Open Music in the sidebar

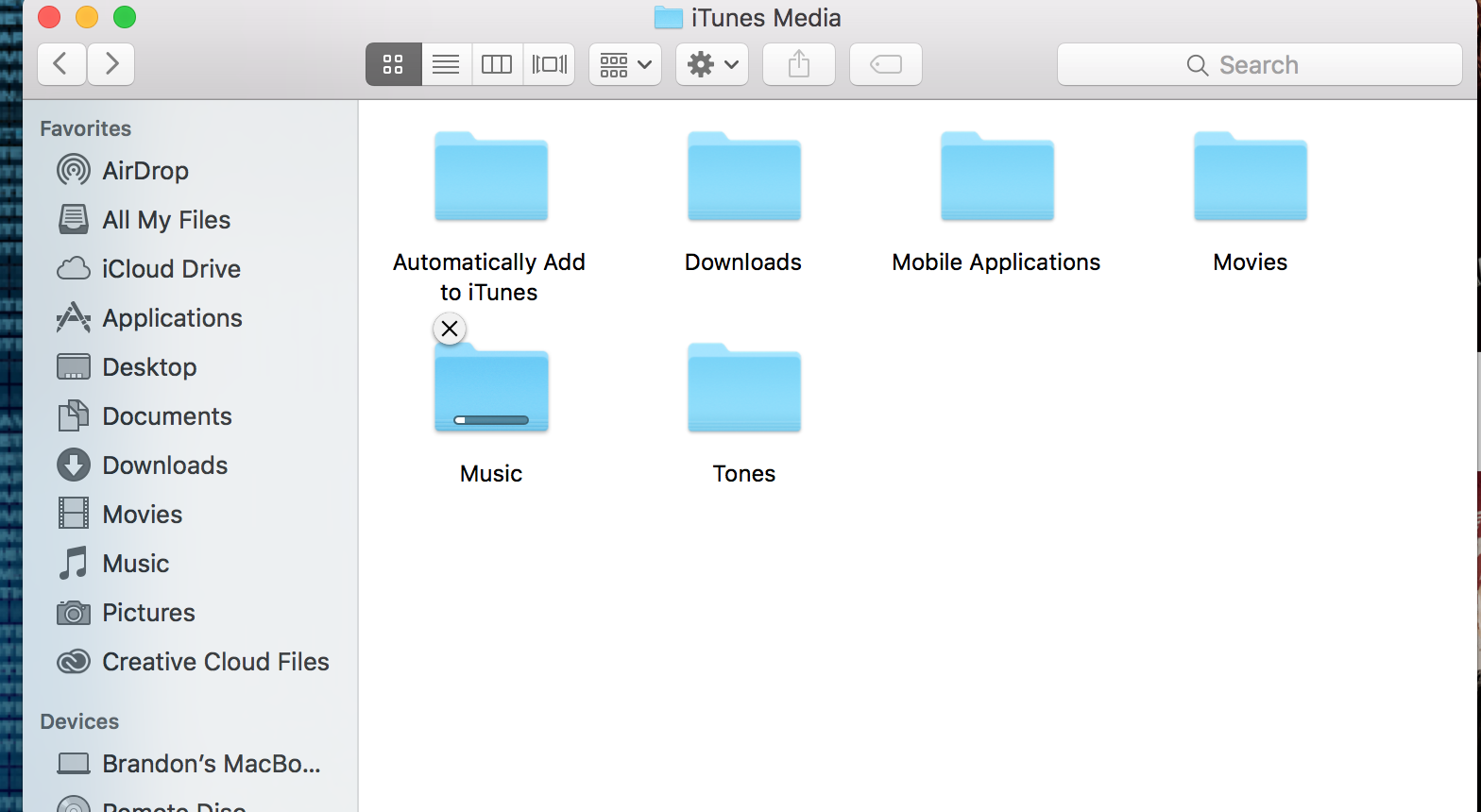tap(189, 564)
